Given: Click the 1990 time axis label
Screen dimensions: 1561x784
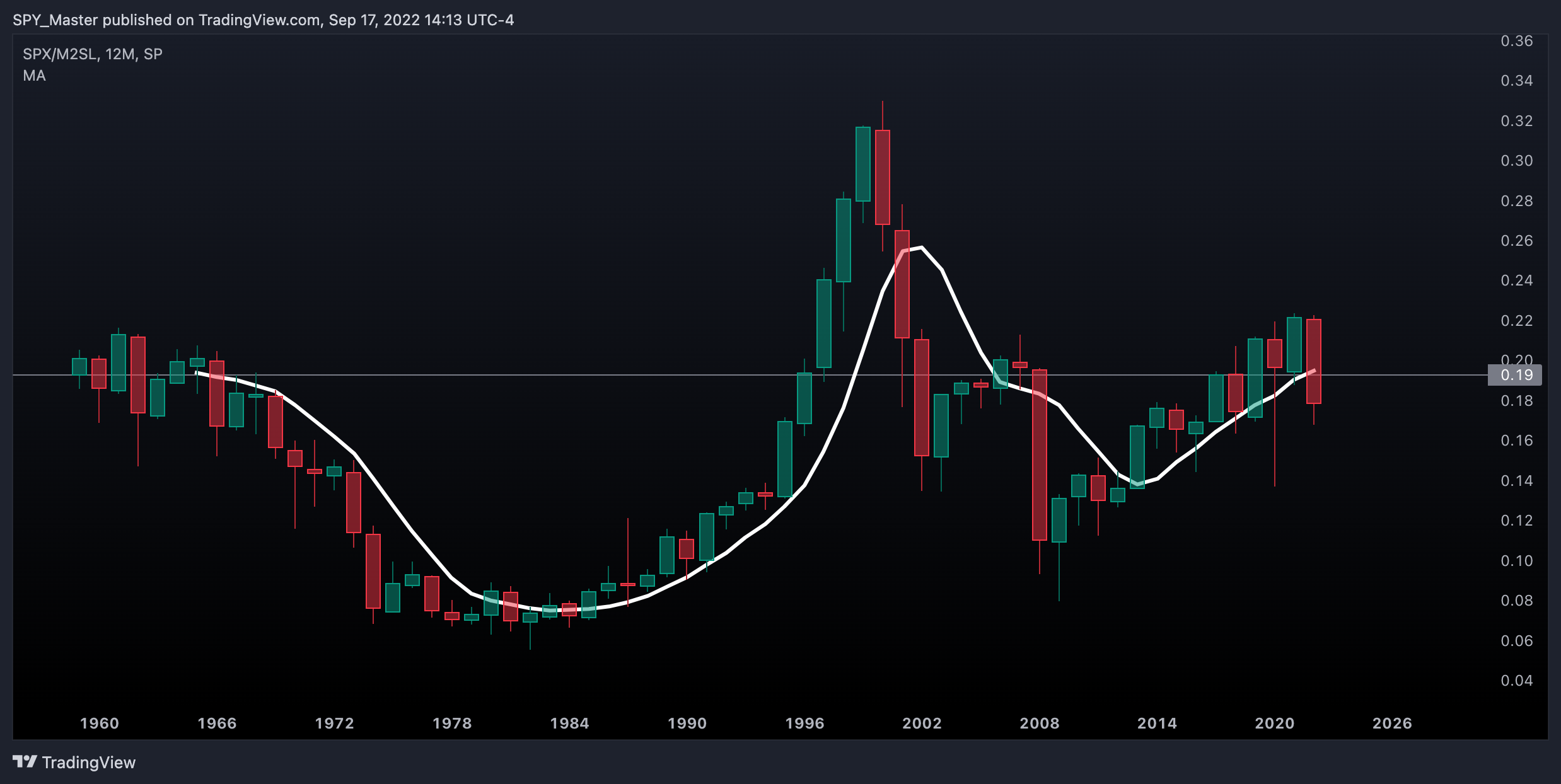Looking at the screenshot, I should click(687, 723).
